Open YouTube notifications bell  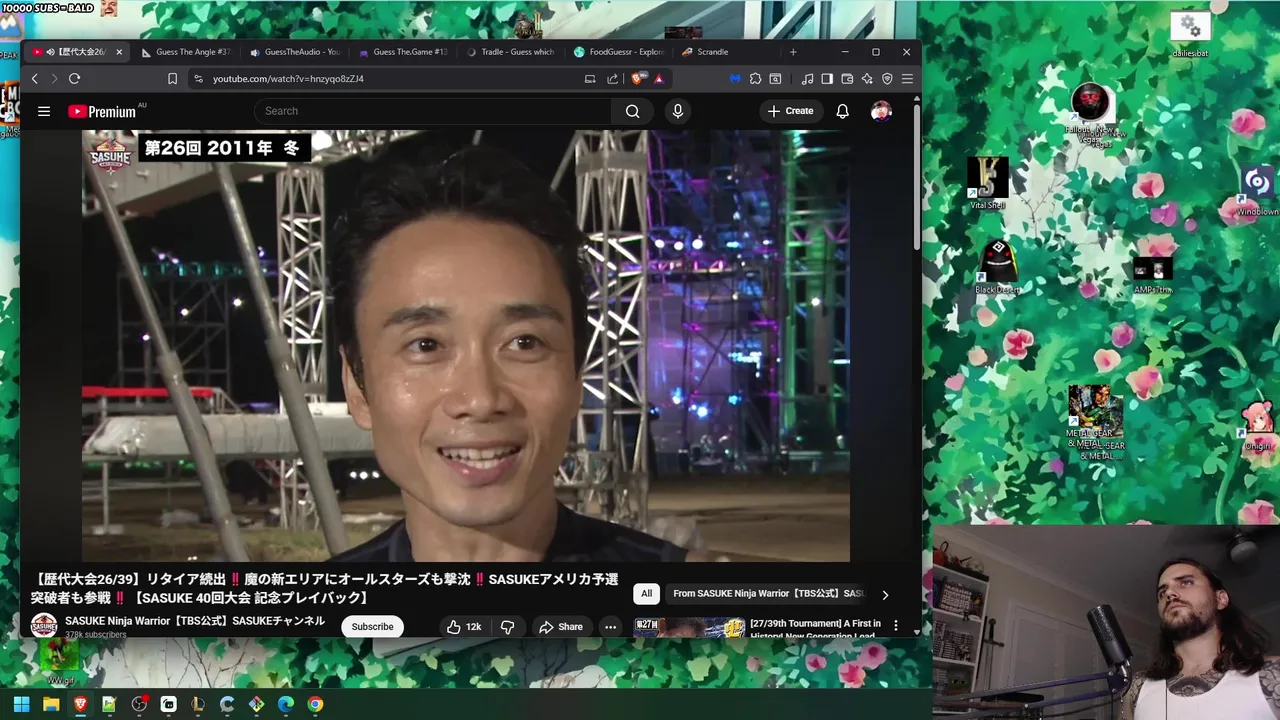(842, 111)
